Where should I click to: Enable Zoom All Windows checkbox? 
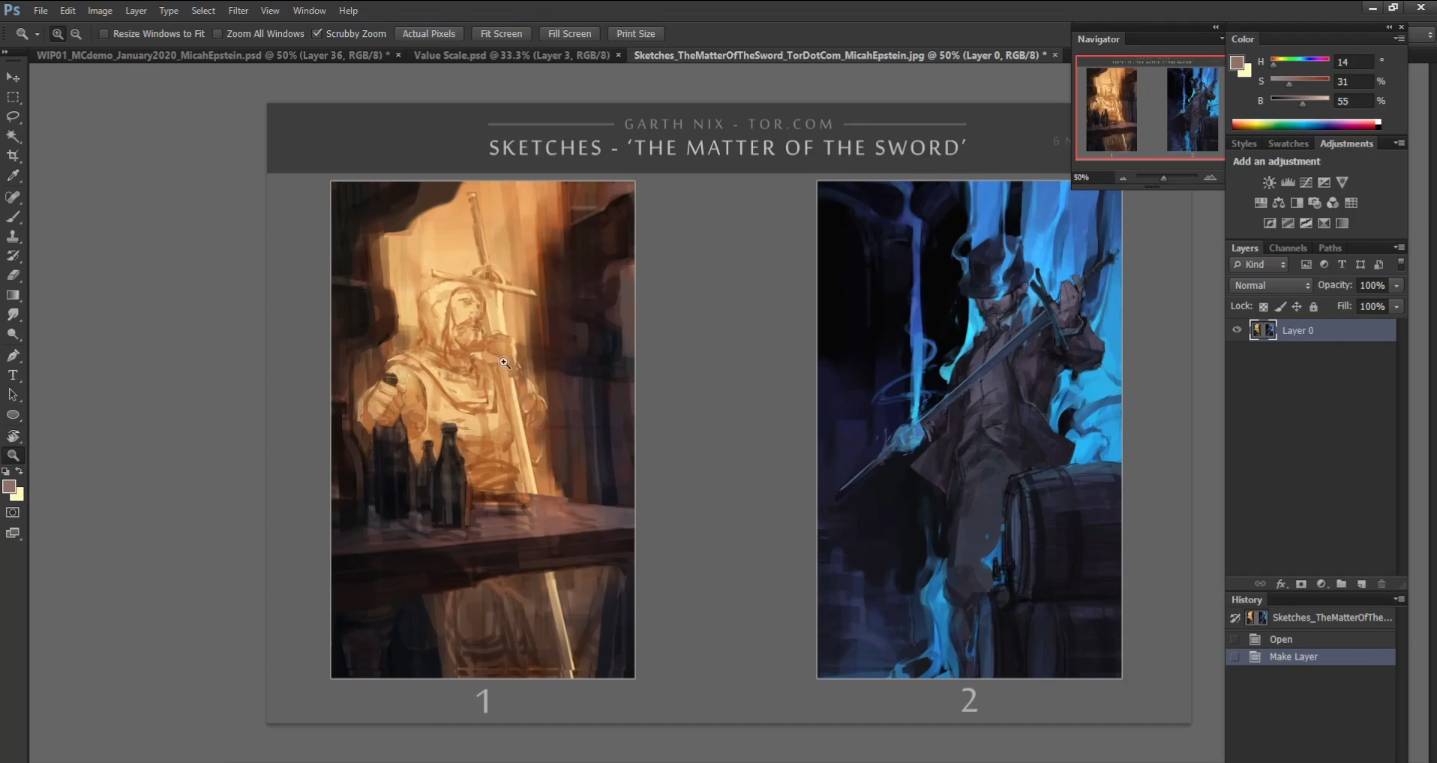pos(218,34)
